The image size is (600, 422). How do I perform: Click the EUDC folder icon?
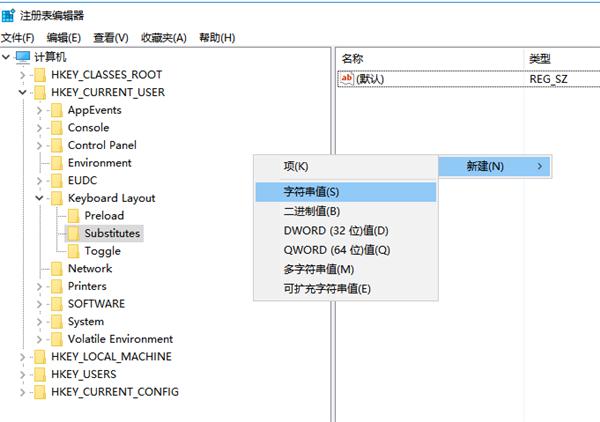point(57,181)
